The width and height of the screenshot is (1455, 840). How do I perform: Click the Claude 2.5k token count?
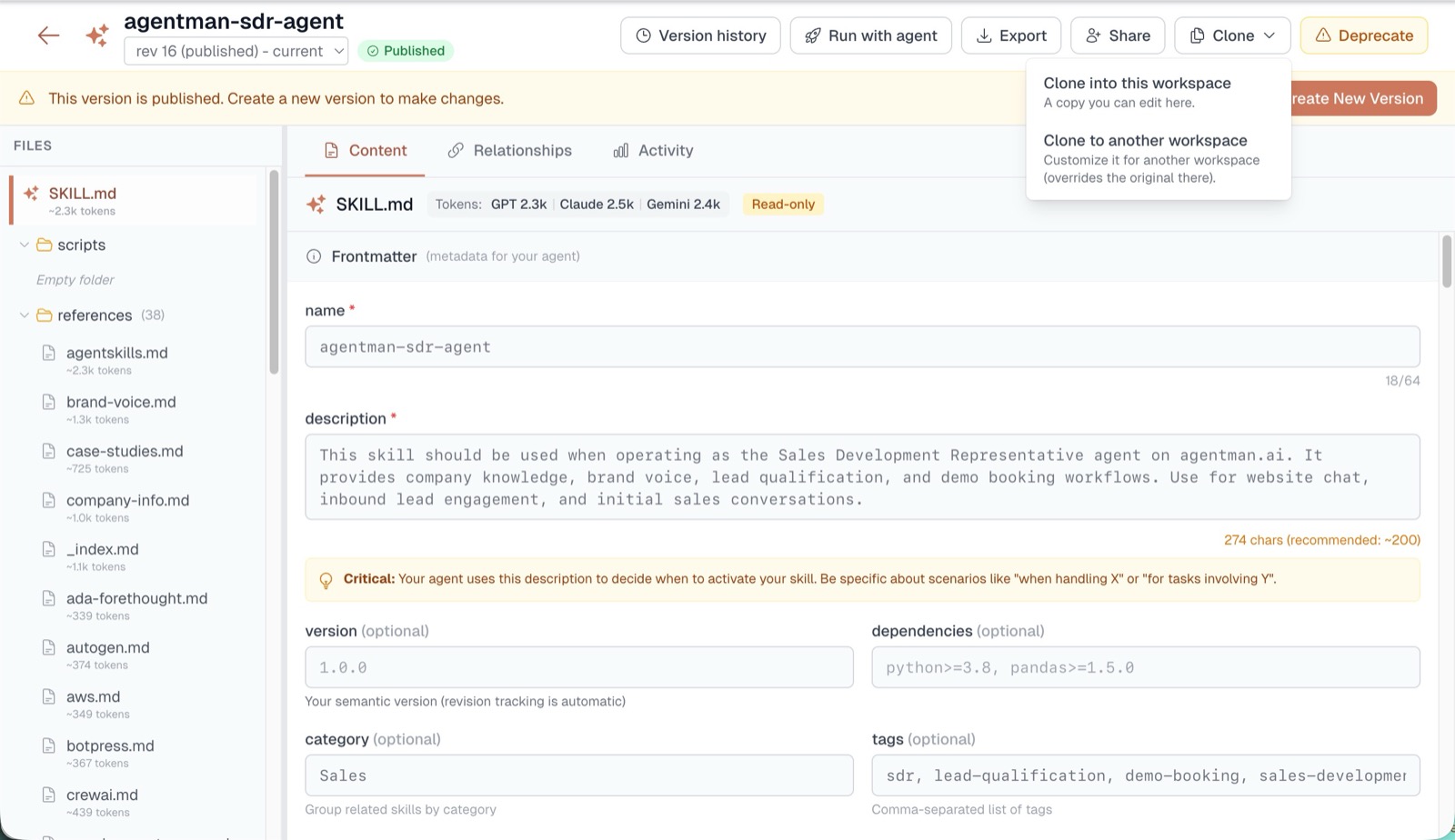(x=597, y=205)
